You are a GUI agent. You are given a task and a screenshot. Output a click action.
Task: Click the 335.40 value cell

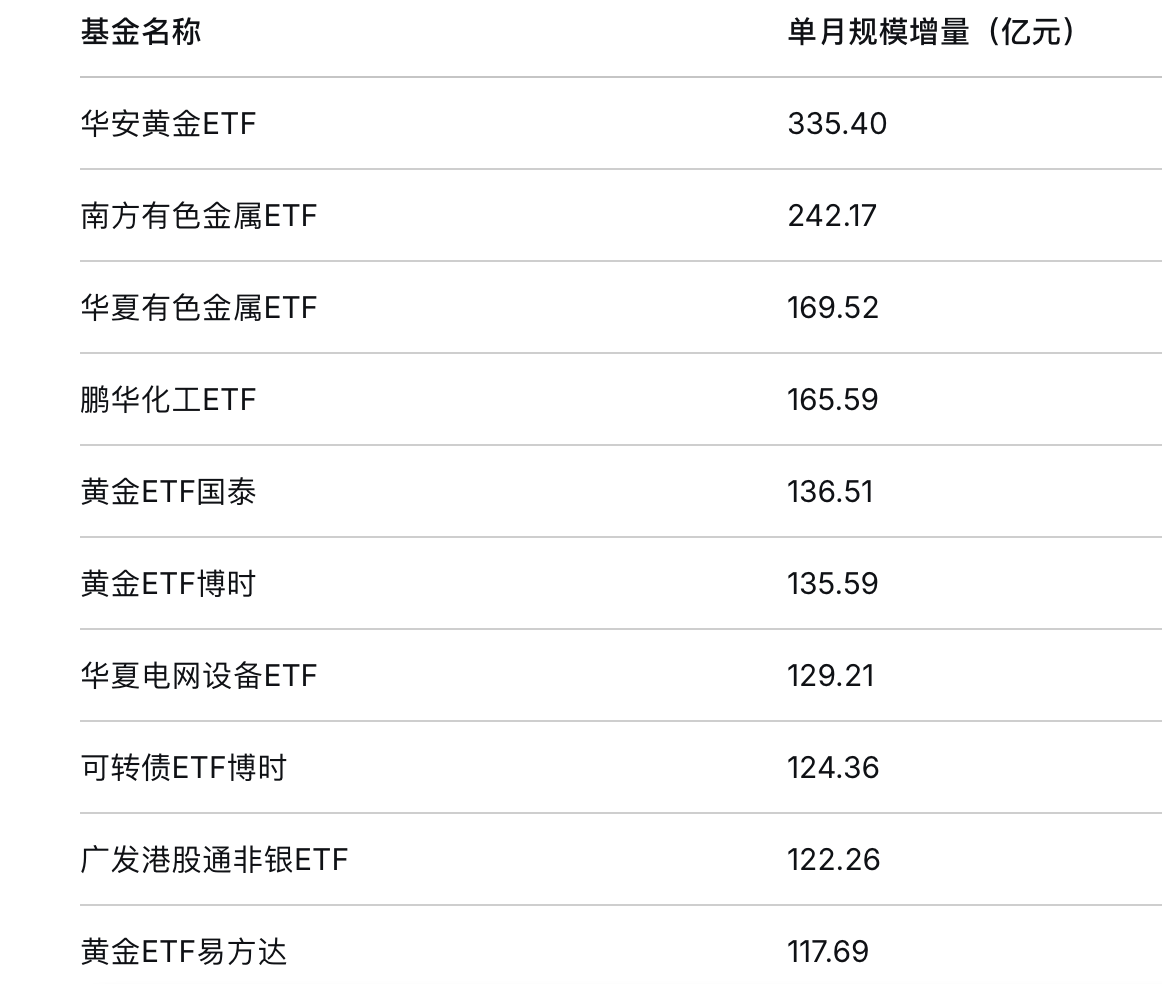coord(837,124)
